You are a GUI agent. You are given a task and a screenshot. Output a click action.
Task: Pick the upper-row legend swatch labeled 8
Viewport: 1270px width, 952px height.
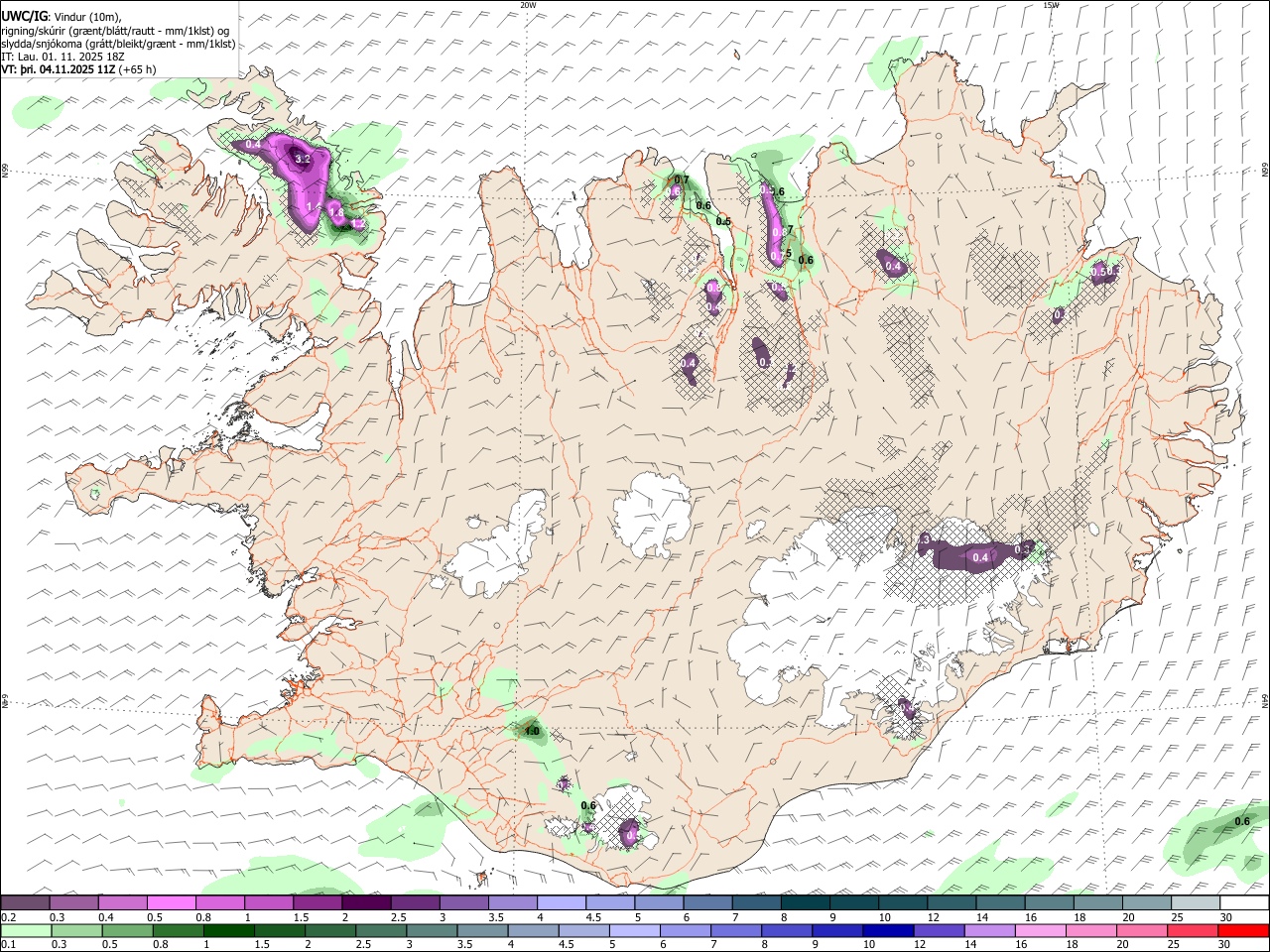pyautogui.click(x=806, y=903)
